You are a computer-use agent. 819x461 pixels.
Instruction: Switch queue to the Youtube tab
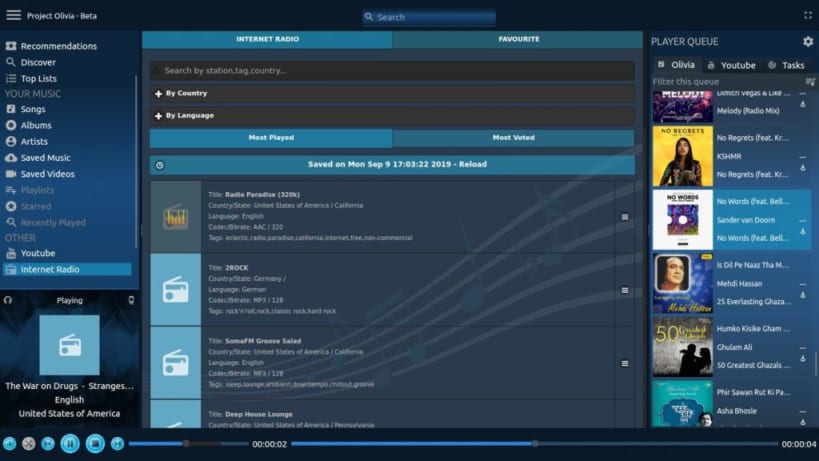[732, 65]
